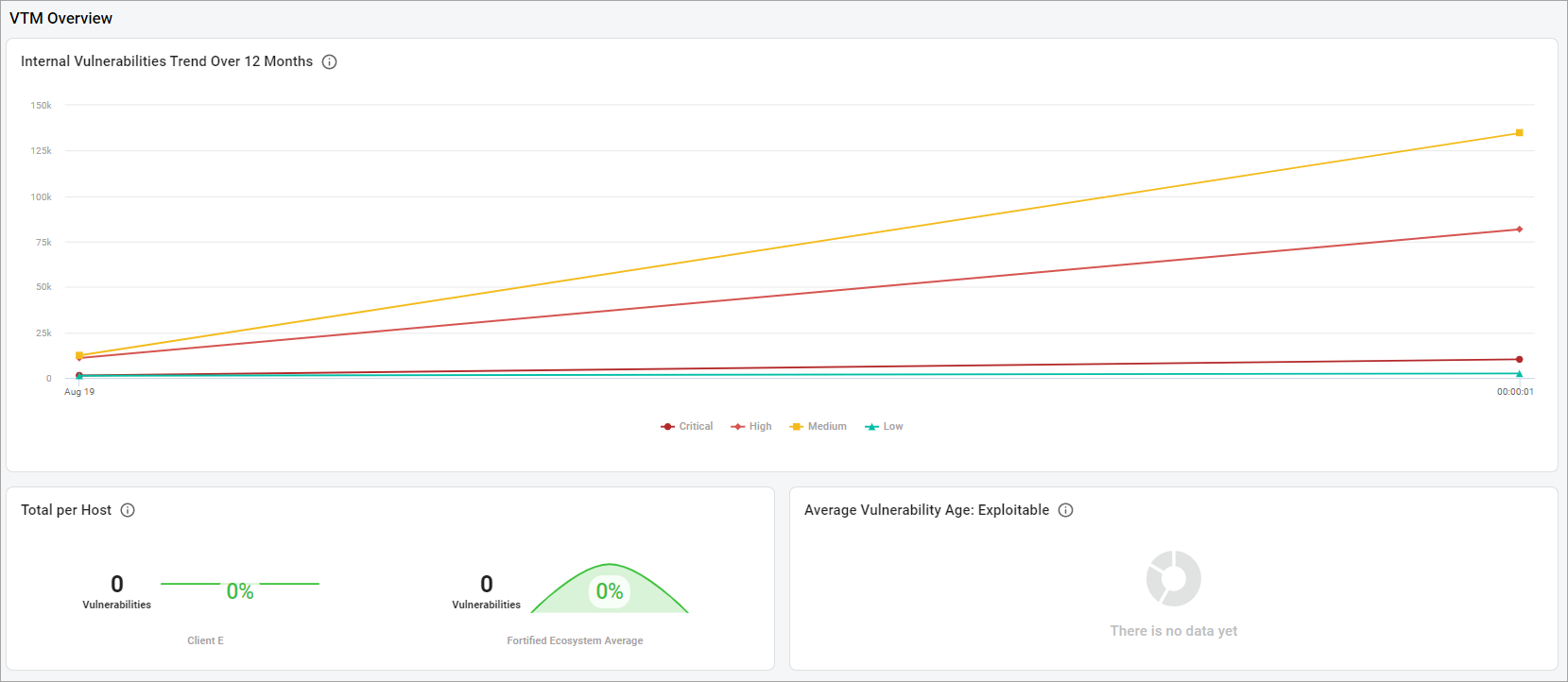Image resolution: width=1568 pixels, height=682 pixels.
Task: Click the VTM Overview heading
Action: [x=60, y=18]
